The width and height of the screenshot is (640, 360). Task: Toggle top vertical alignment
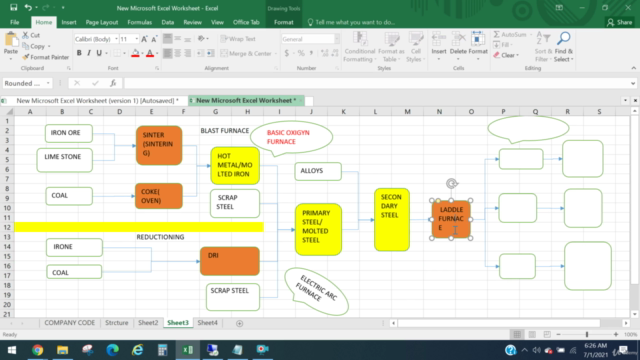click(167, 39)
